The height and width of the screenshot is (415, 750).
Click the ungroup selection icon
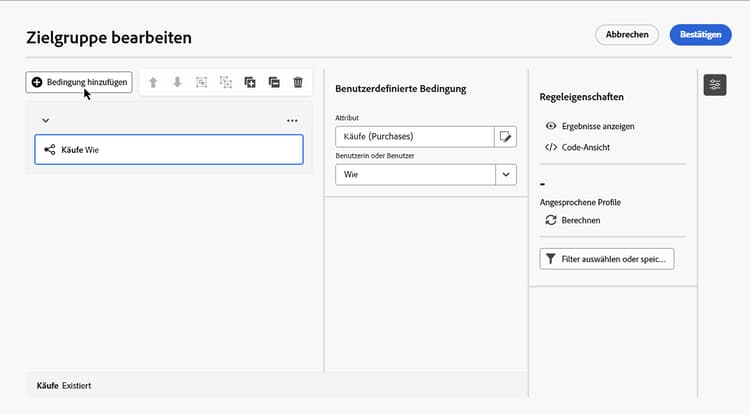pos(225,82)
